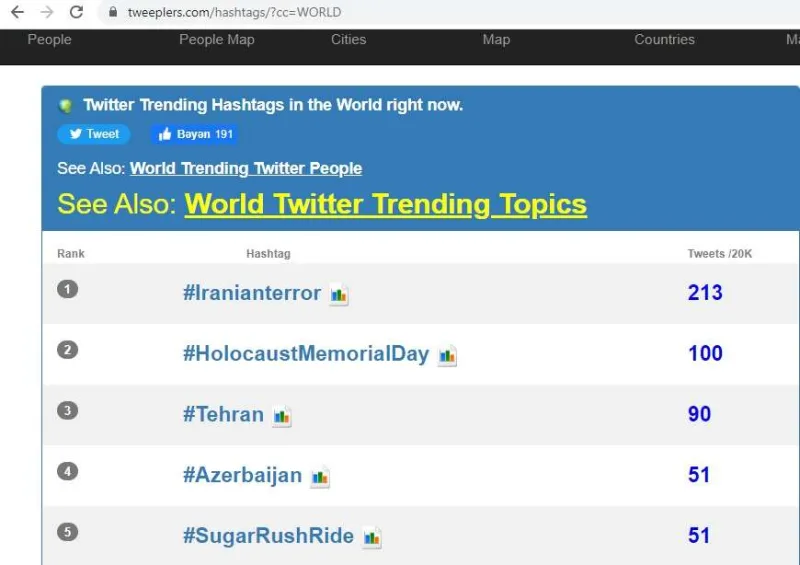800x565 pixels.
Task: Go back with the browser back arrow
Action: tap(17, 12)
